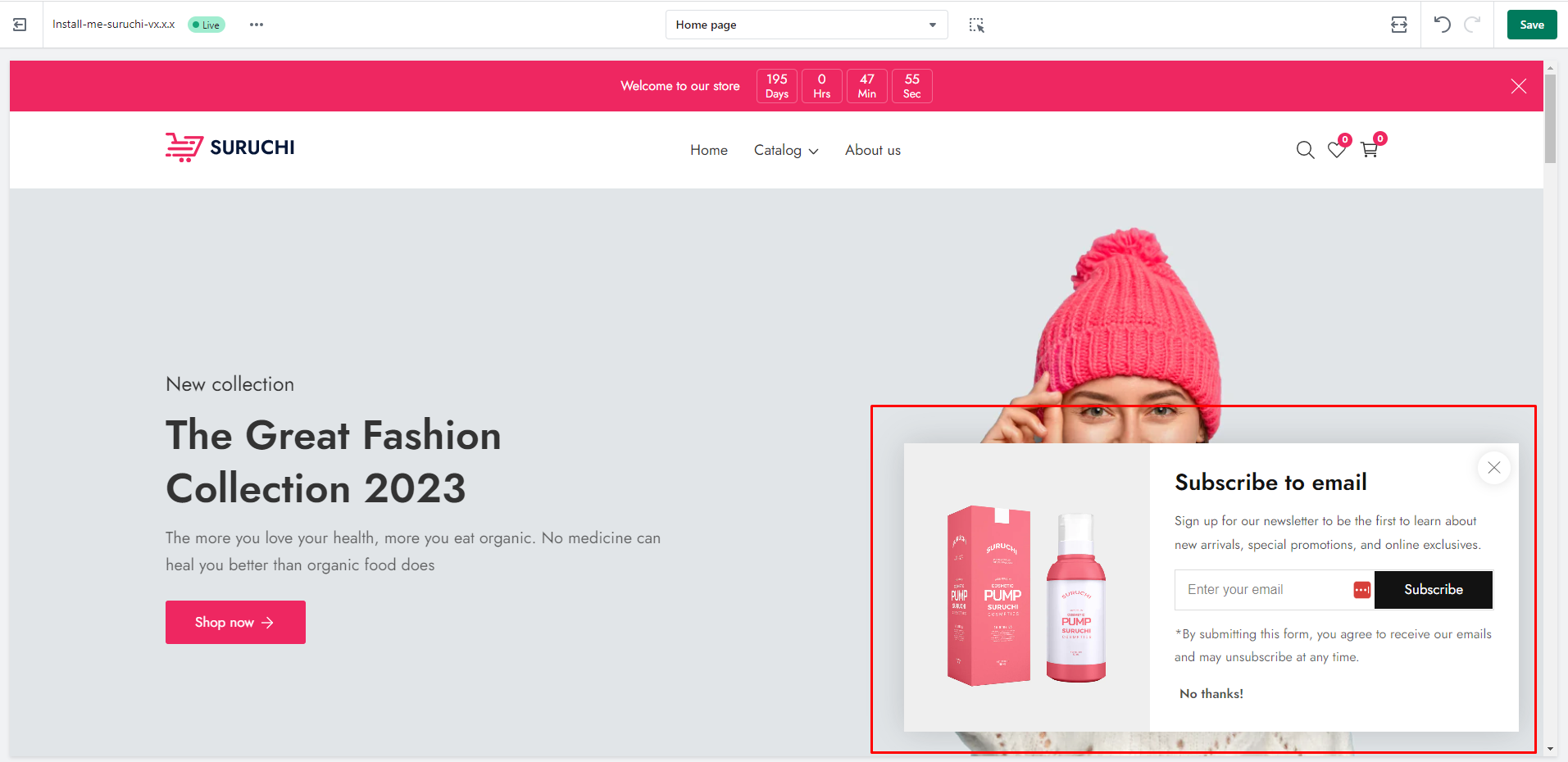1568x762 pixels.
Task: Close the Subscribe to email popup
Action: coord(1493,468)
